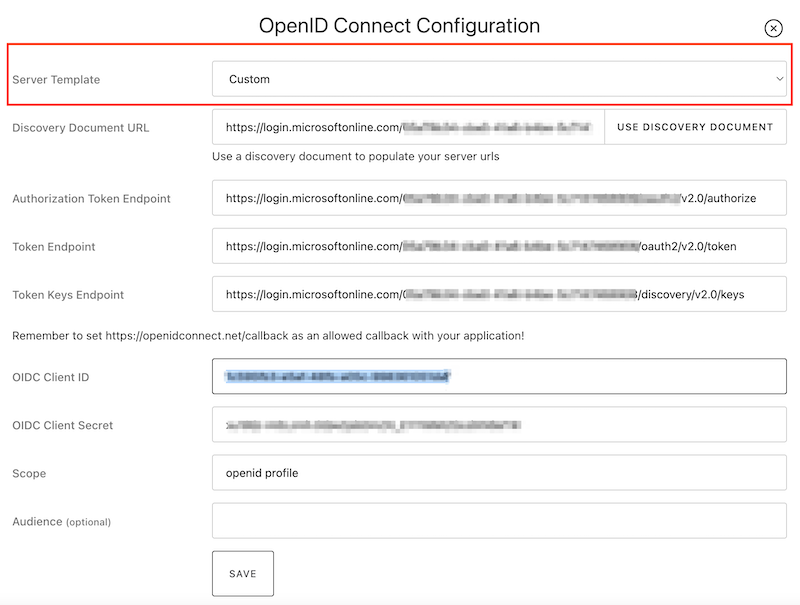Viewport: 800px width, 605px height.
Task: Open the Server Template dropdown
Action: (499, 79)
